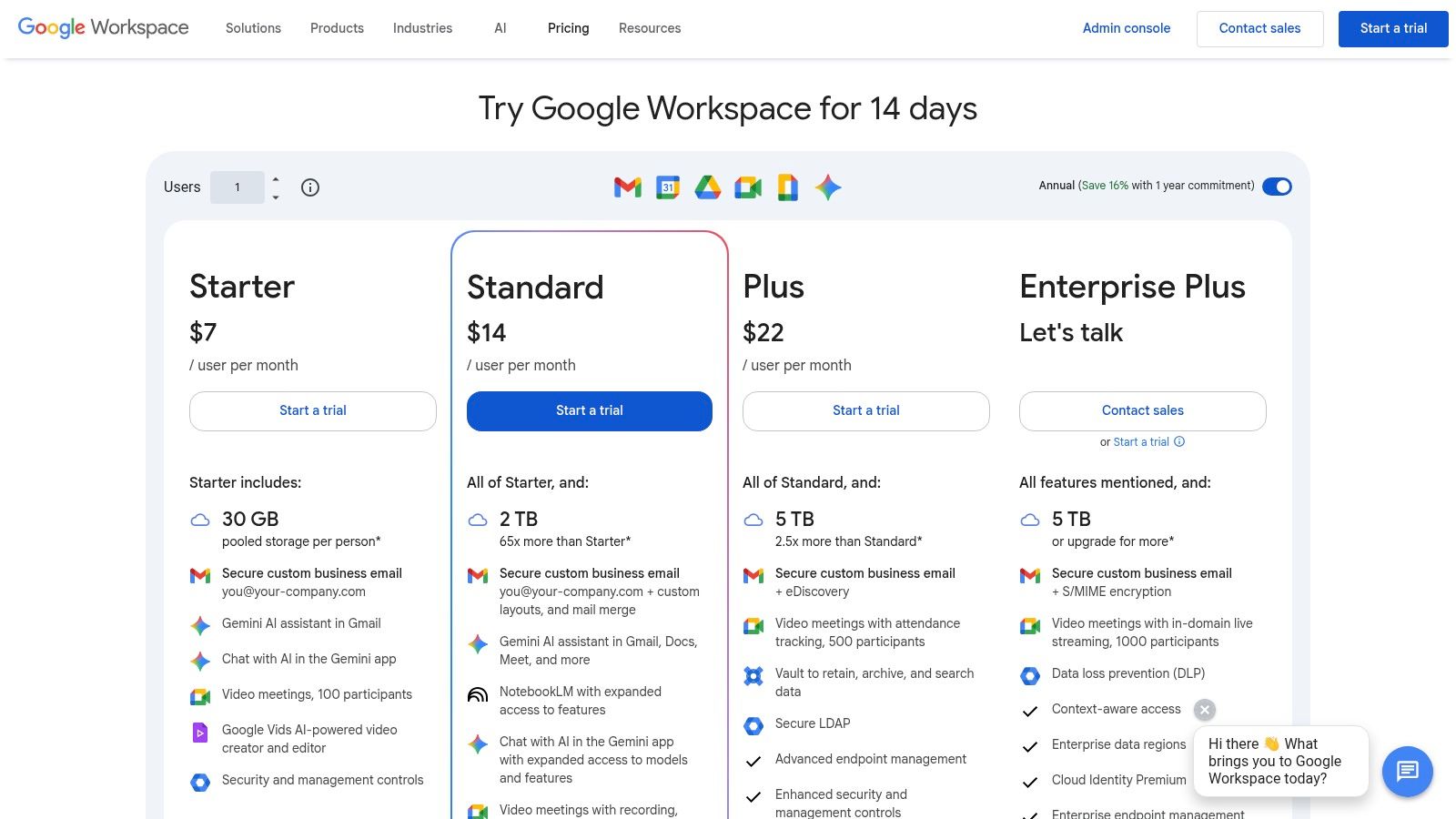Toggle the Annual billing switch off
Viewport: 1456px width, 819px height.
tap(1278, 187)
